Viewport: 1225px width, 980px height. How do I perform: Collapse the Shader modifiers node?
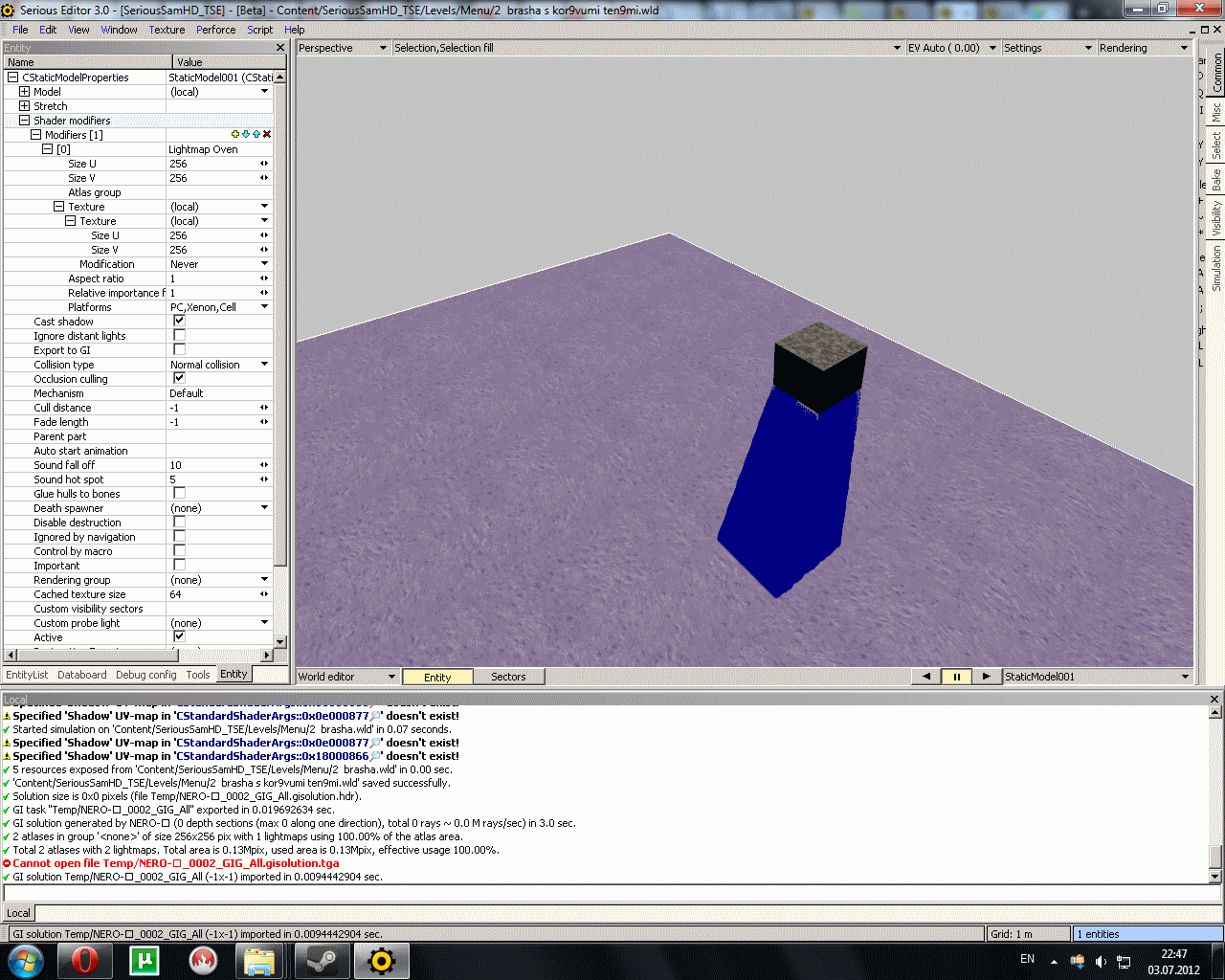24,121
